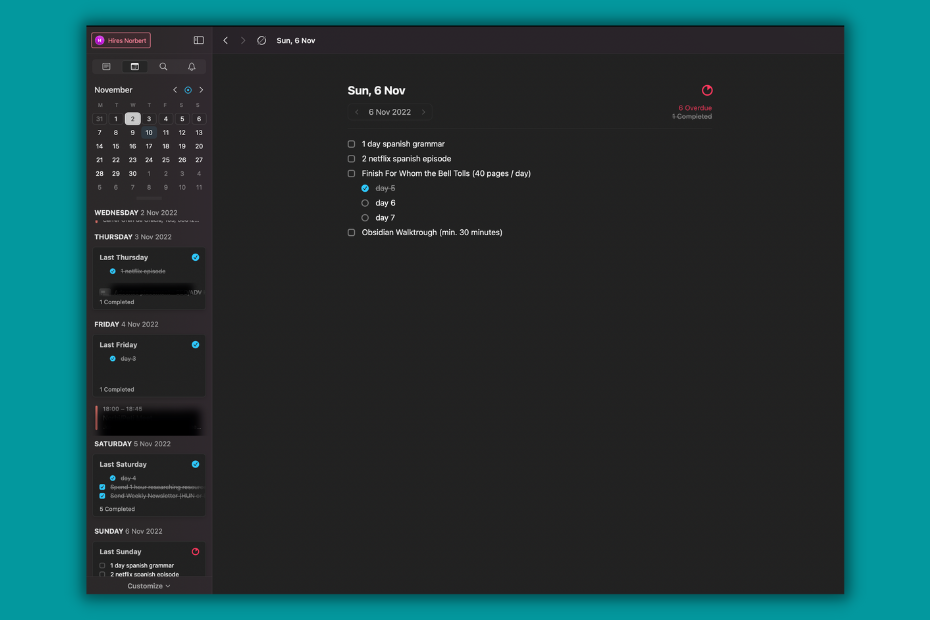Toggle the sidebar panel icon
The image size is (930, 620).
199,40
